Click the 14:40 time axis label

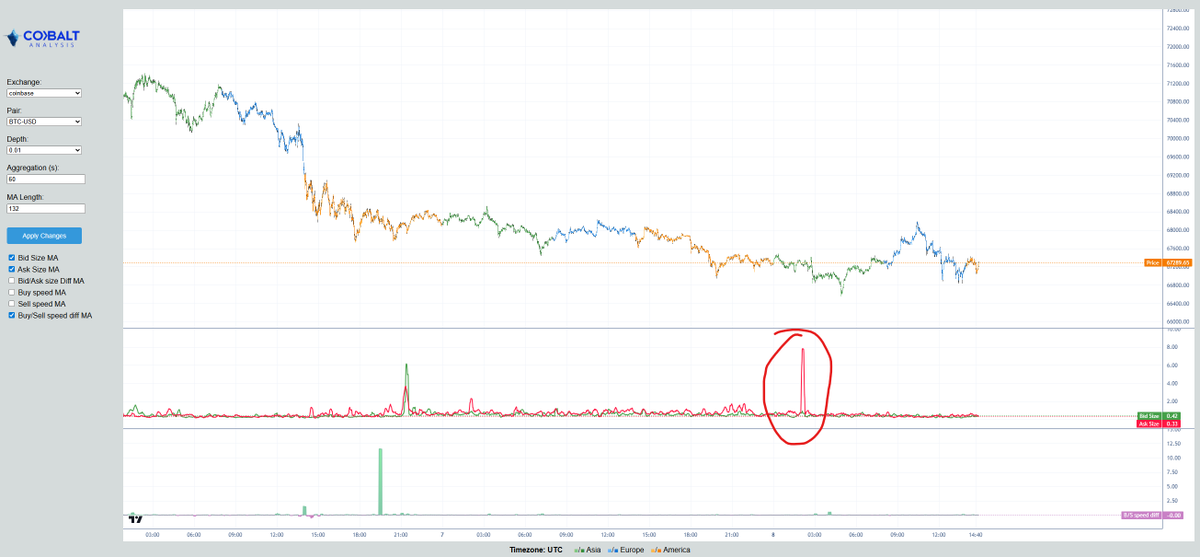click(975, 535)
